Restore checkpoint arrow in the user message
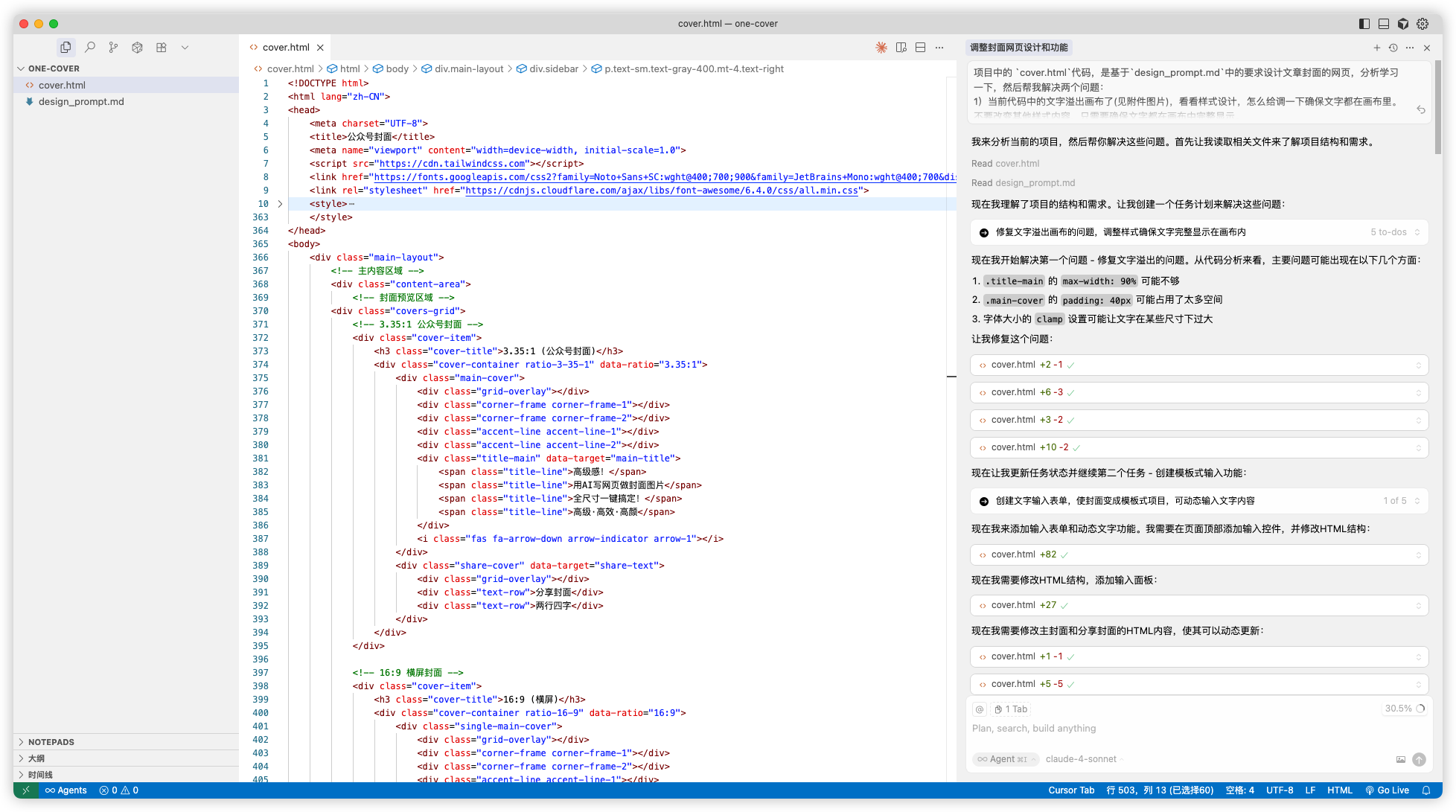Screen dimensions: 1456x812 tap(1420, 109)
